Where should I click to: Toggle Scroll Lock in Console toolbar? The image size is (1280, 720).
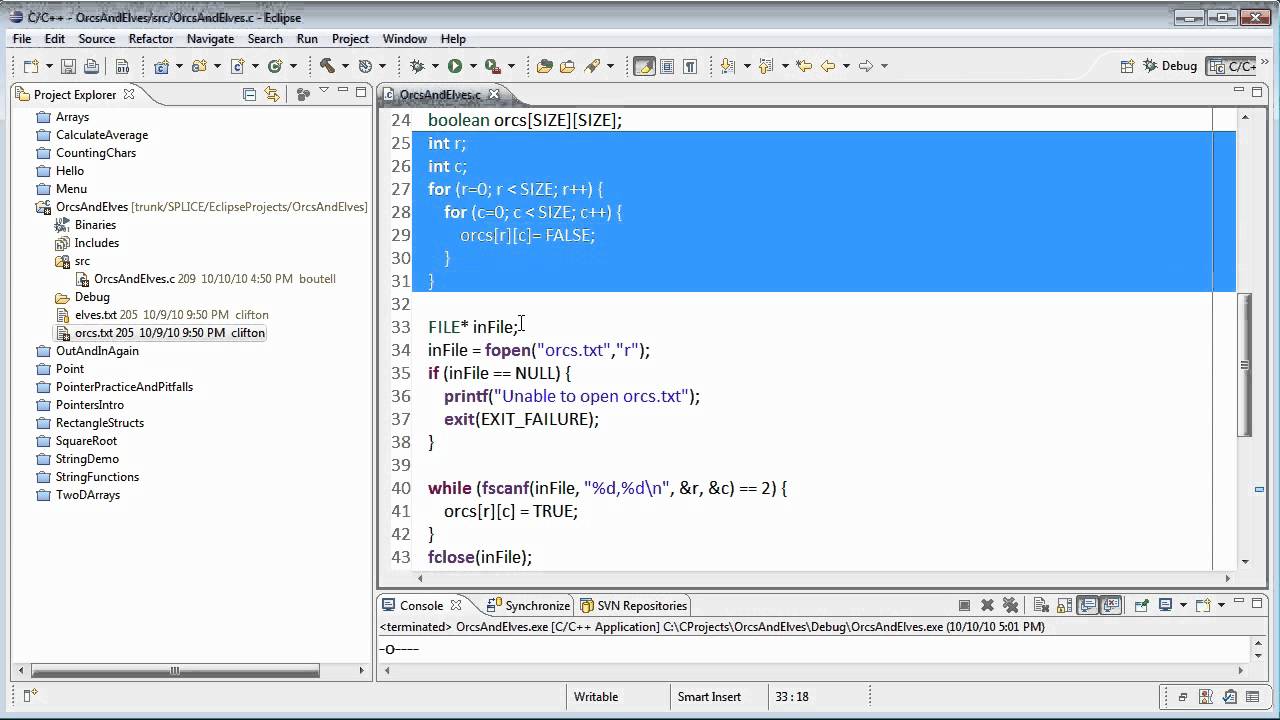[1064, 606]
